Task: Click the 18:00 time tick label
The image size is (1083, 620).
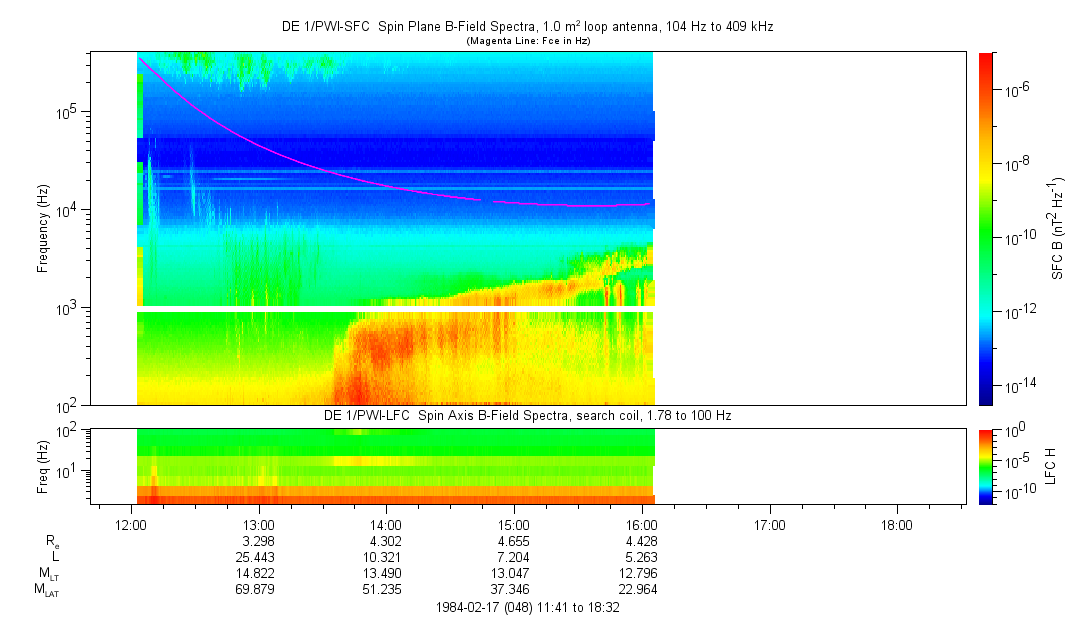Action: pyautogui.click(x=897, y=525)
